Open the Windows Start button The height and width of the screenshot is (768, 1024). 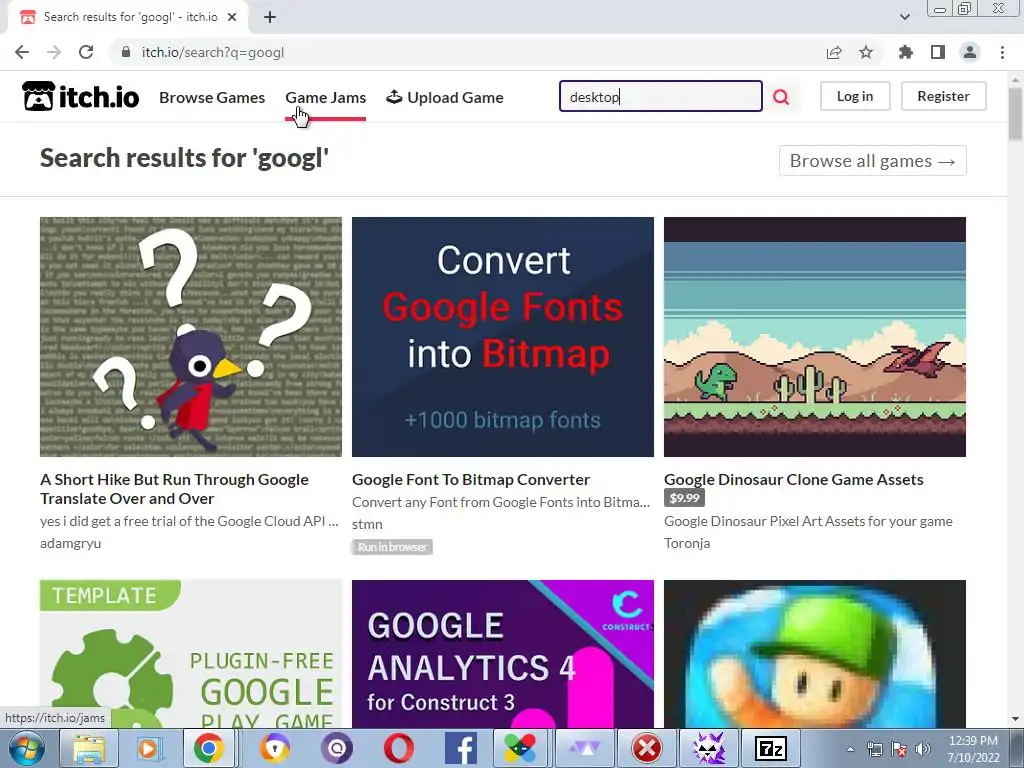click(x=25, y=748)
